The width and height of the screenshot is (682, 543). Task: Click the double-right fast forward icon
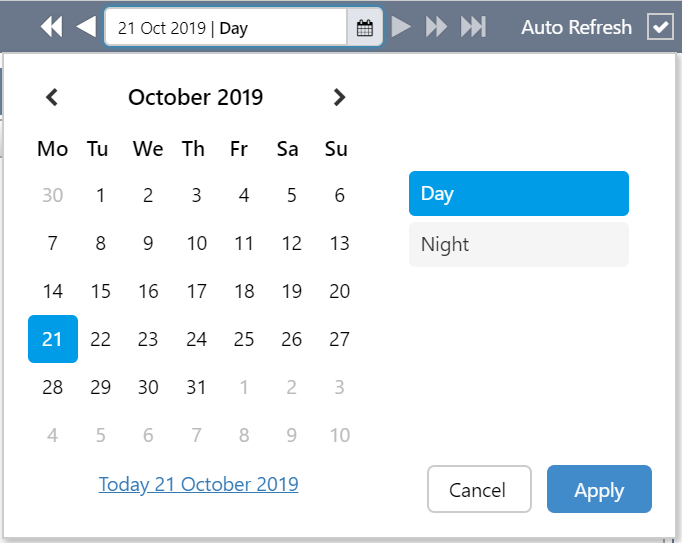point(436,27)
